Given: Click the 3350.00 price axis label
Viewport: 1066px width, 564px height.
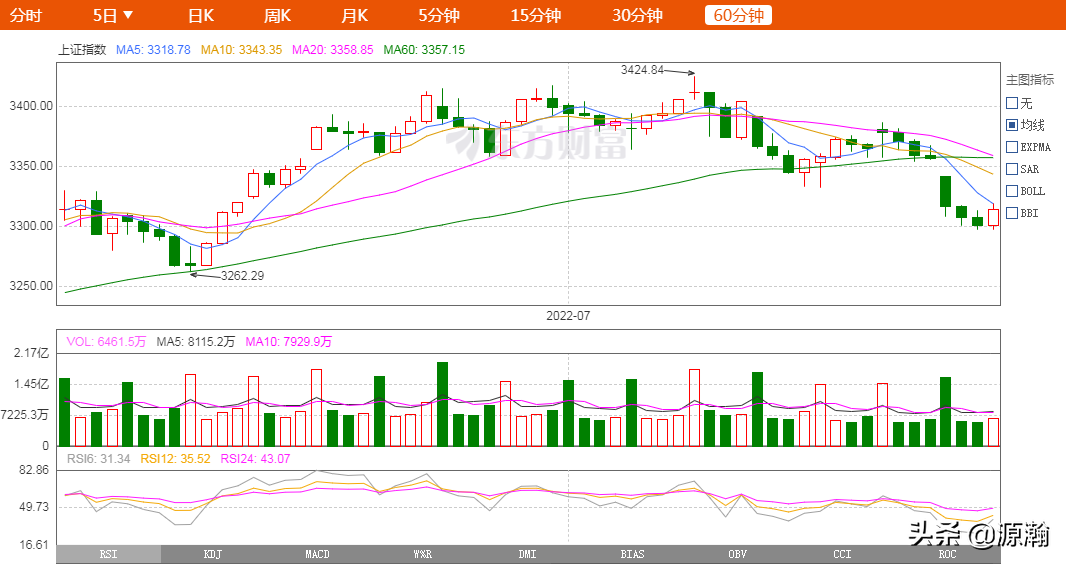Looking at the screenshot, I should (31, 166).
